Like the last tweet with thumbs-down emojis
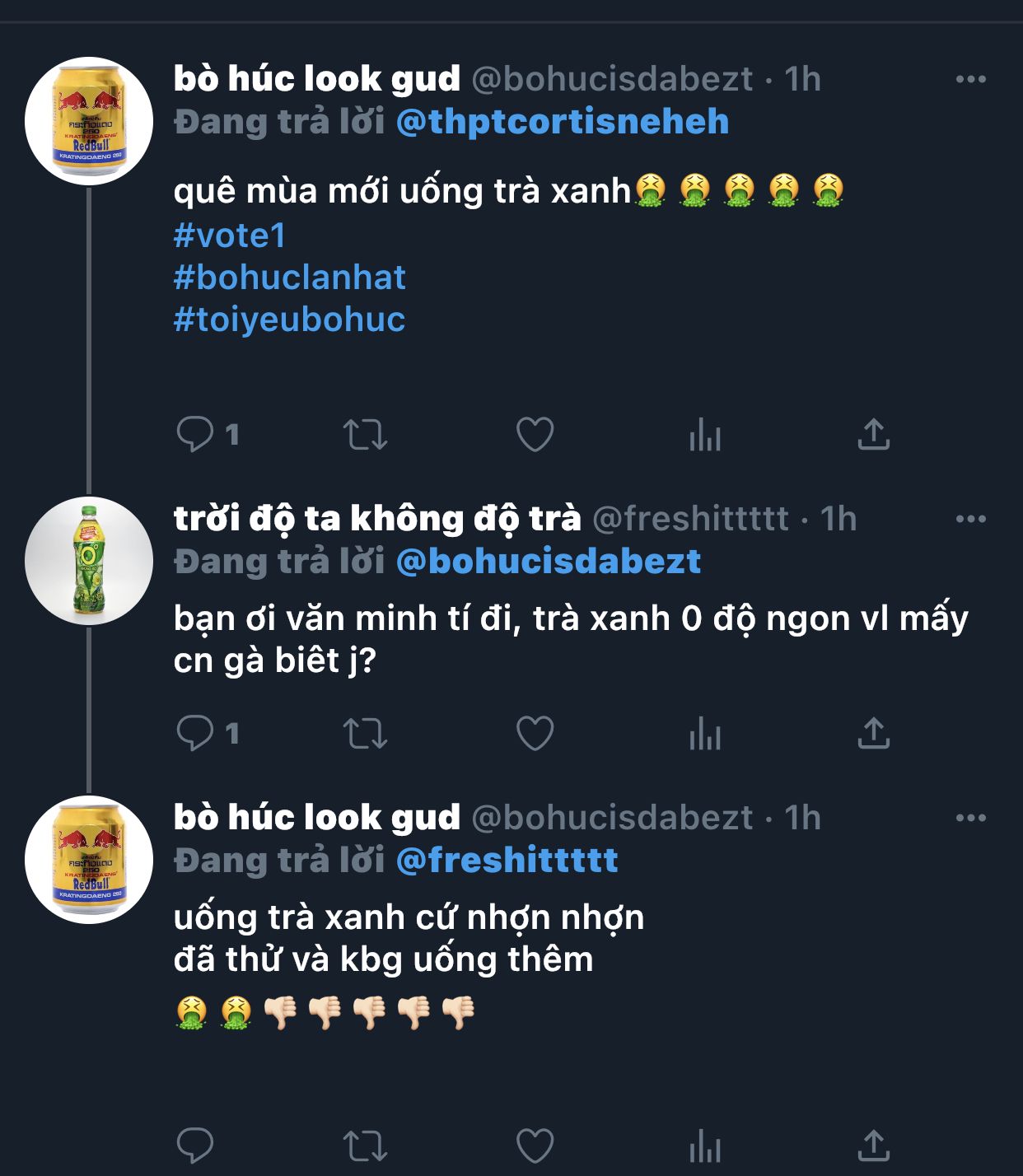This screenshot has height=1176, width=1023. point(535,1146)
